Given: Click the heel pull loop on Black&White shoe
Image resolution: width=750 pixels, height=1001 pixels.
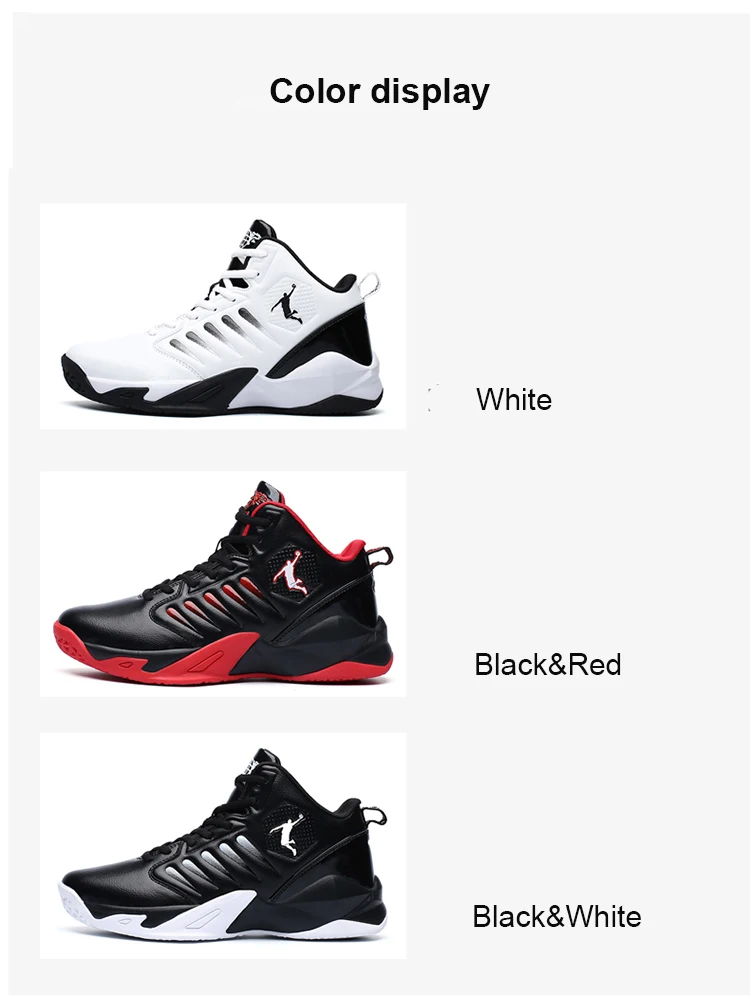Looking at the screenshot, I should [375, 817].
